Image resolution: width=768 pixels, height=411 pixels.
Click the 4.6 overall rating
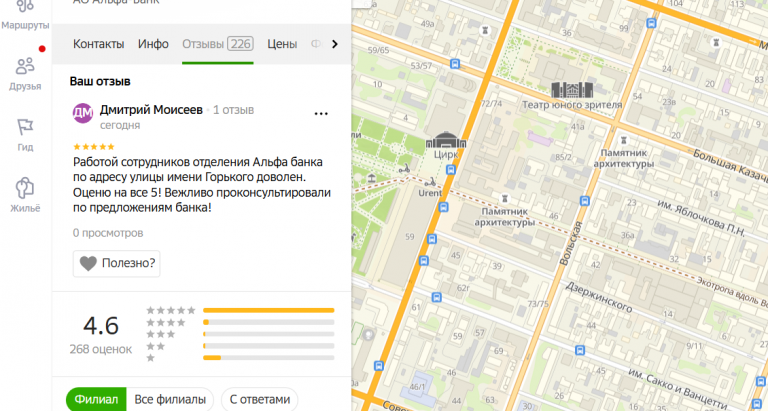pos(101,326)
